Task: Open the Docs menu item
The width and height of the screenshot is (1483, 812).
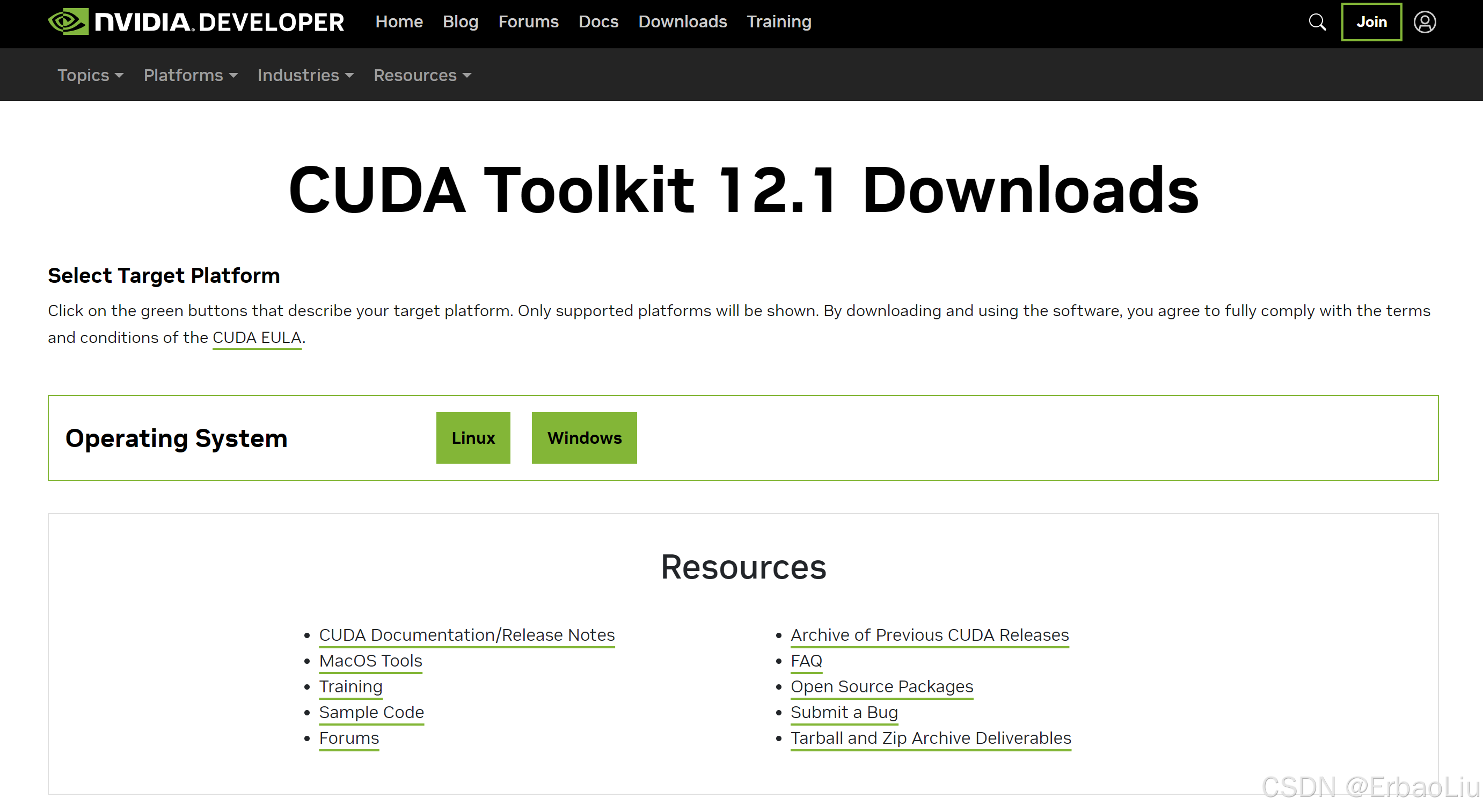Action: tap(598, 22)
